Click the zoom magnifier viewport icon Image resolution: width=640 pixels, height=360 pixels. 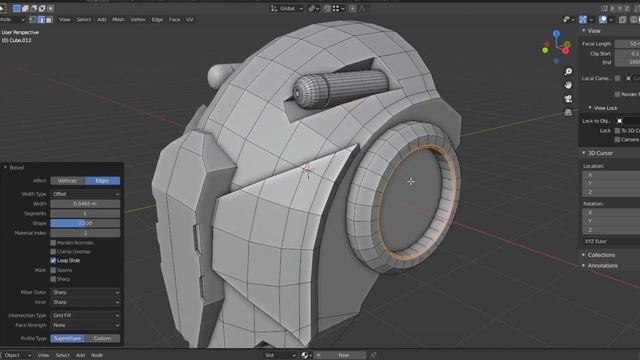click(x=568, y=72)
